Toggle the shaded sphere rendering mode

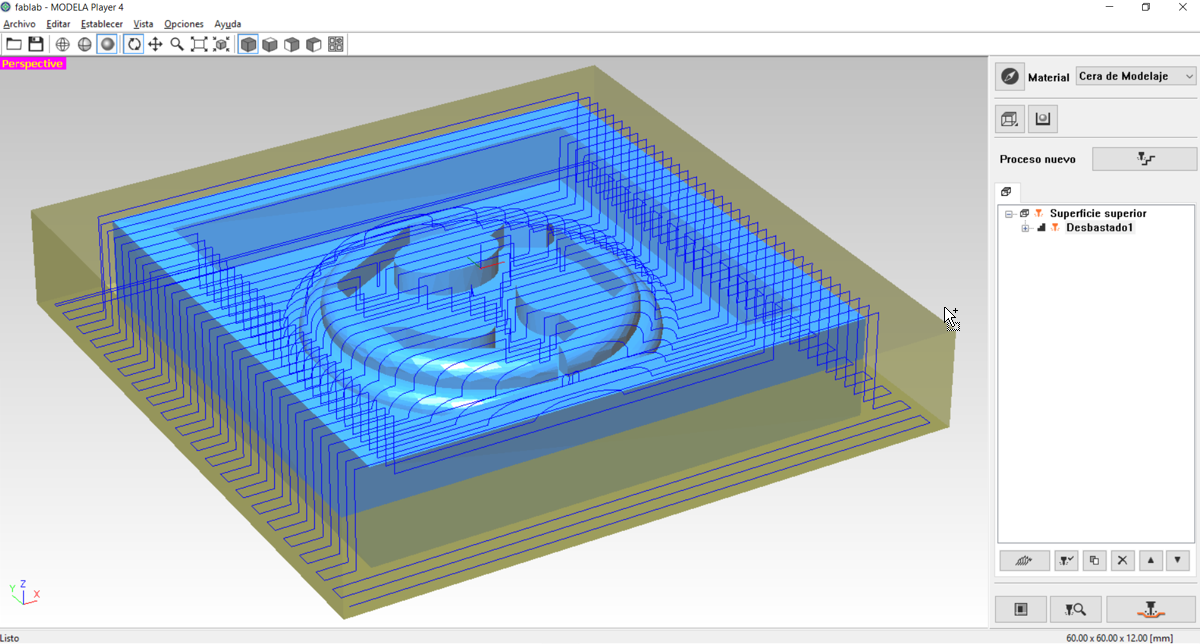pyautogui.click(x=107, y=44)
